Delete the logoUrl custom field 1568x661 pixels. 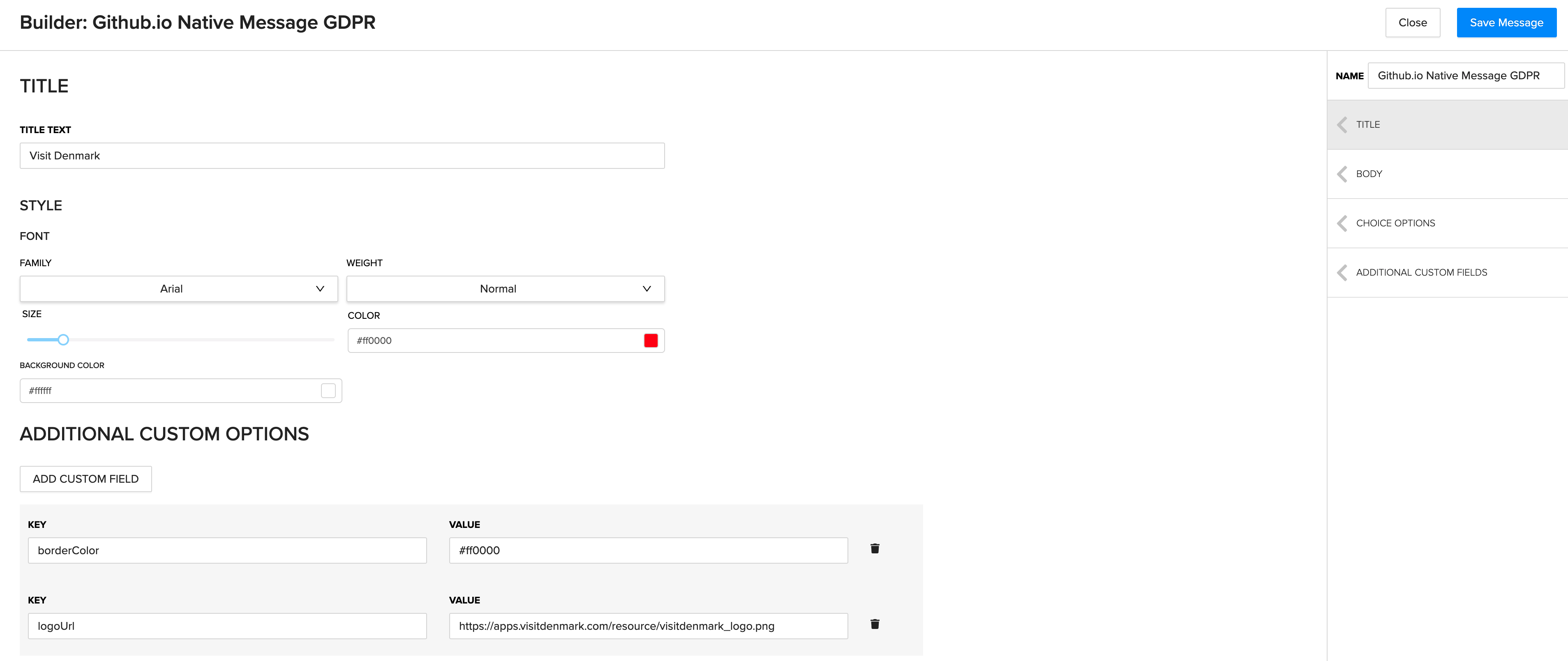click(875, 624)
